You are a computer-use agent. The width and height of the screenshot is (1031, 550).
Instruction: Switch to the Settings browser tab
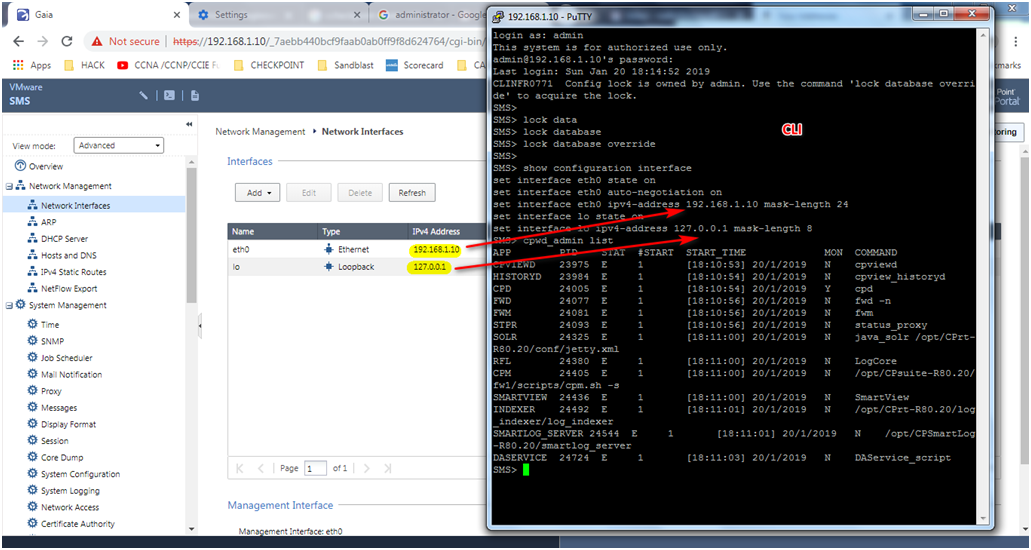[x=279, y=14]
